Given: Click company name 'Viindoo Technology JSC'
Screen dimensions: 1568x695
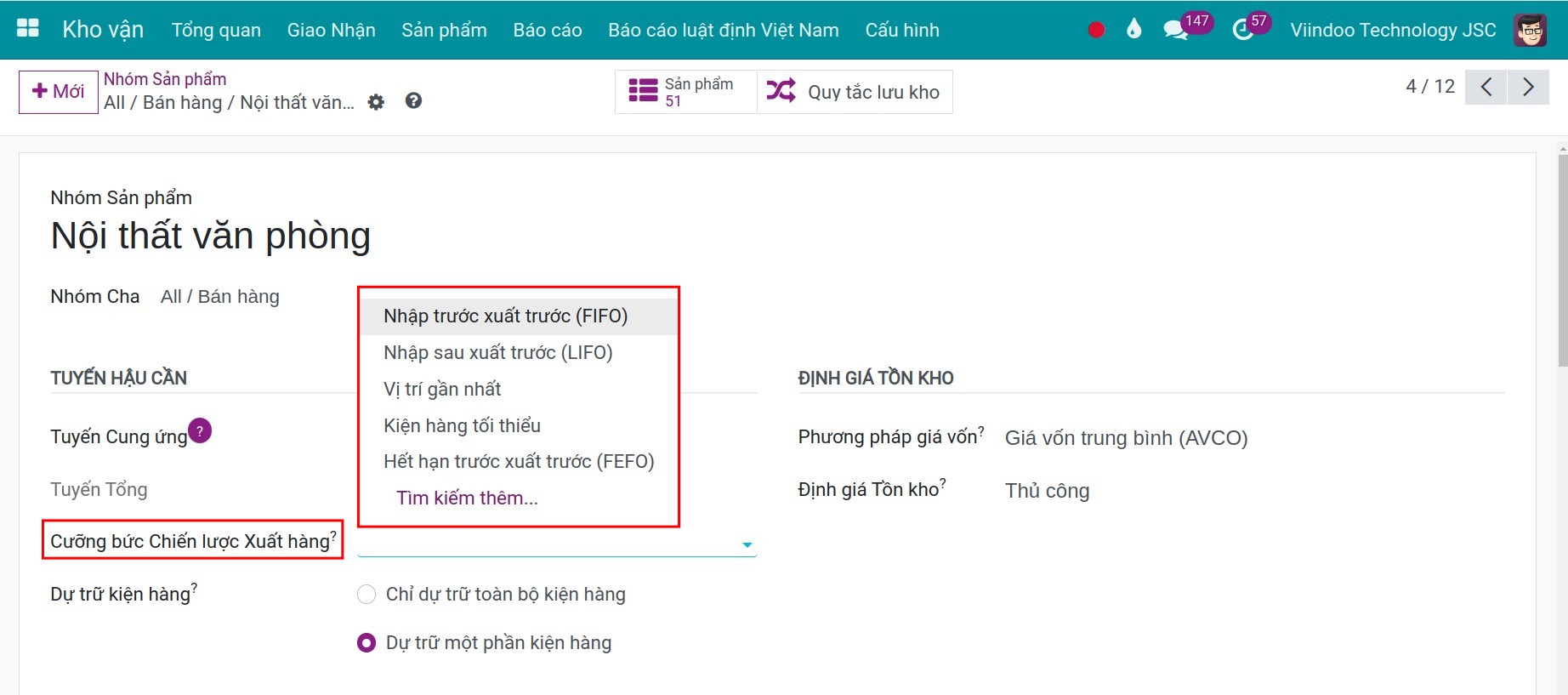Looking at the screenshot, I should 1393,30.
